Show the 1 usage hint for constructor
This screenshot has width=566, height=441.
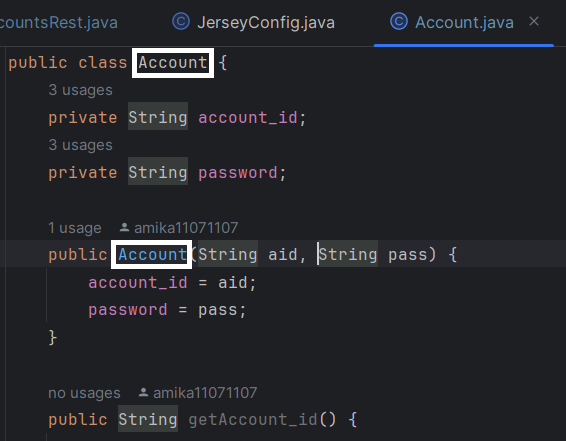click(75, 228)
